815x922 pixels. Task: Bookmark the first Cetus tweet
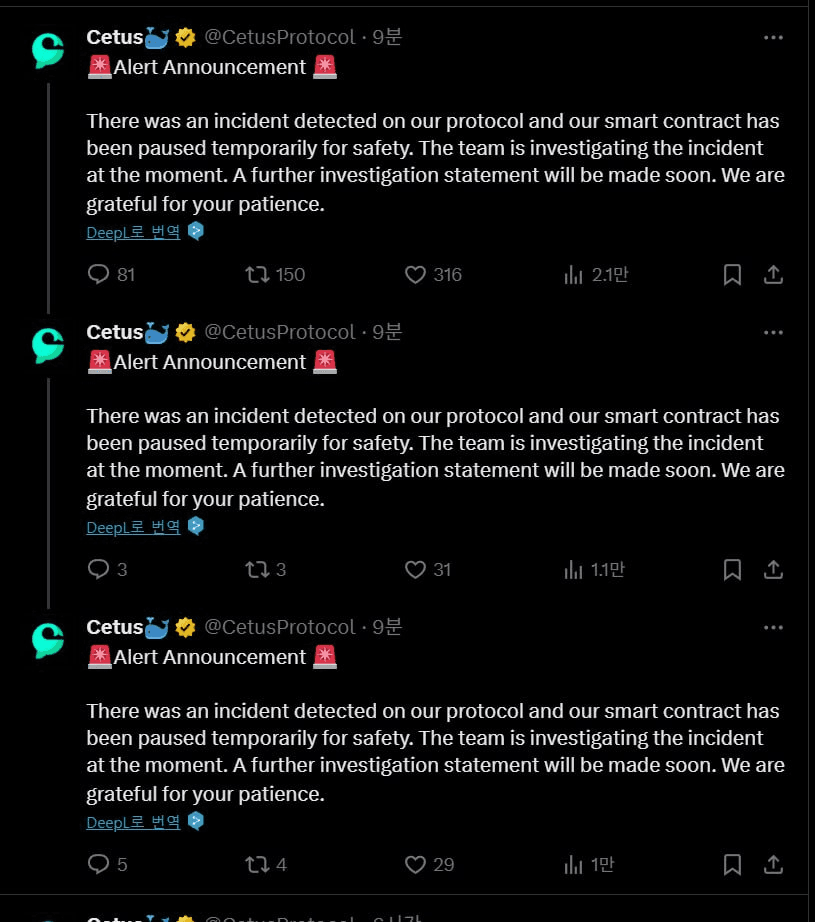pyautogui.click(x=732, y=275)
